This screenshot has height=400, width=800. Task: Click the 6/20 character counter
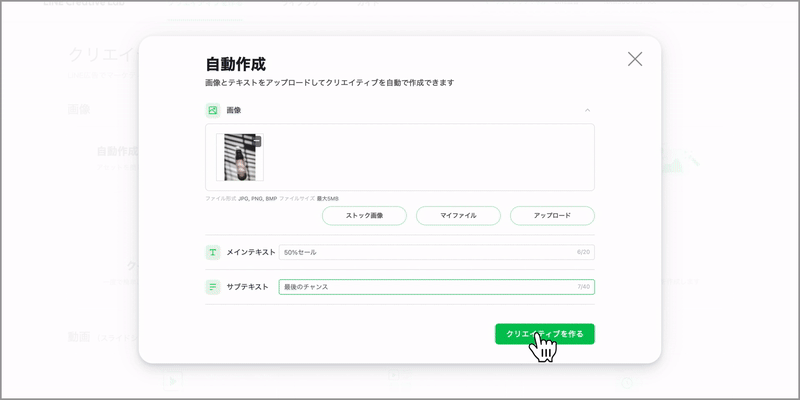click(583, 252)
